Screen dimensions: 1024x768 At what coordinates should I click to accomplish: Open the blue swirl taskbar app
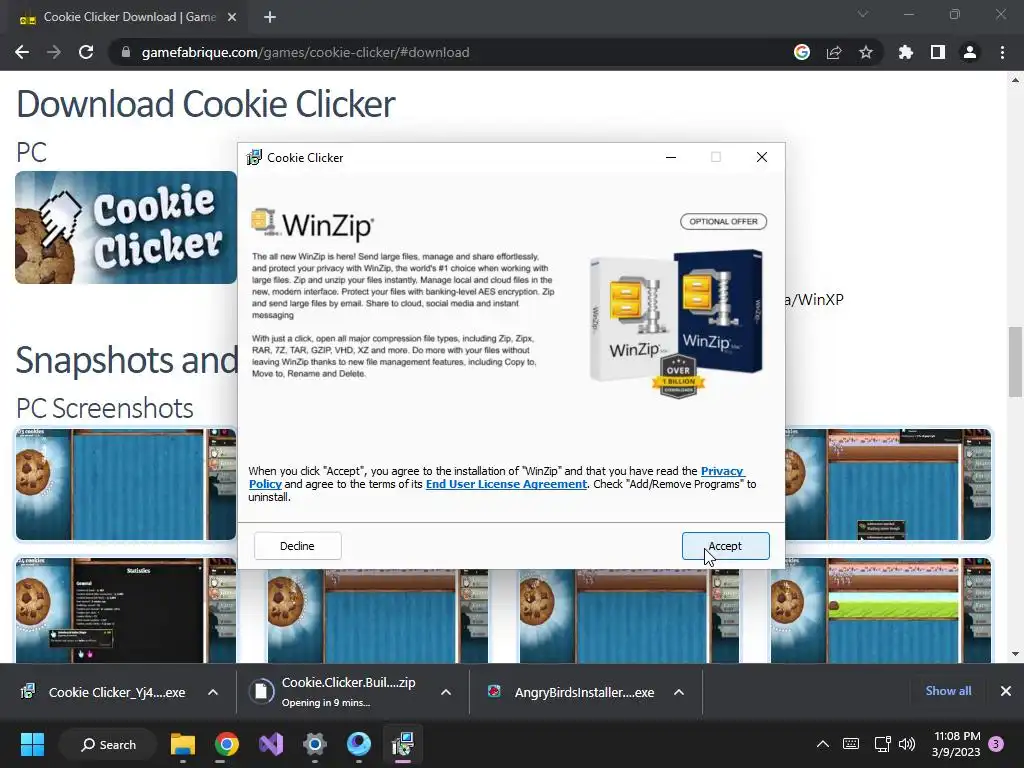[359, 744]
